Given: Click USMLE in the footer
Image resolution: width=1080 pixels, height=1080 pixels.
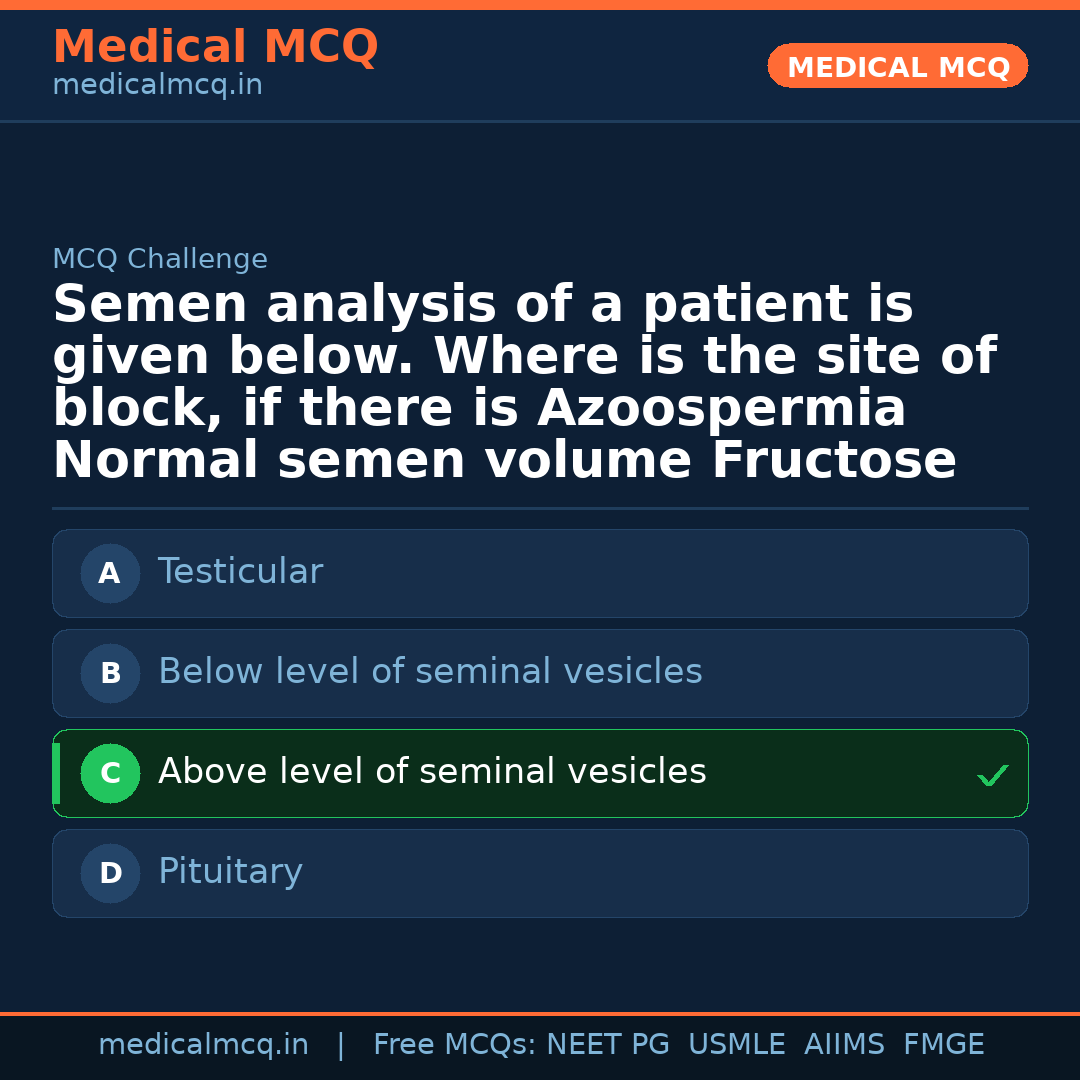Looking at the screenshot, I should (736, 1045).
